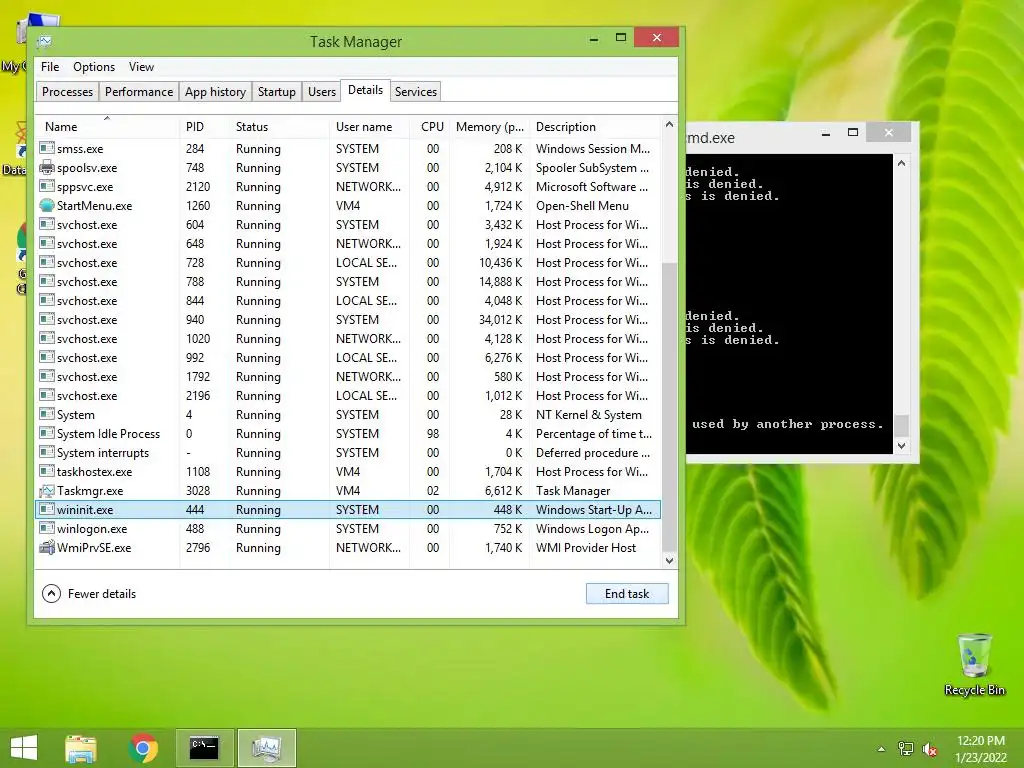The width and height of the screenshot is (1024, 768).
Task: Click CPU value 98 for Idle Process
Action: click(x=433, y=434)
